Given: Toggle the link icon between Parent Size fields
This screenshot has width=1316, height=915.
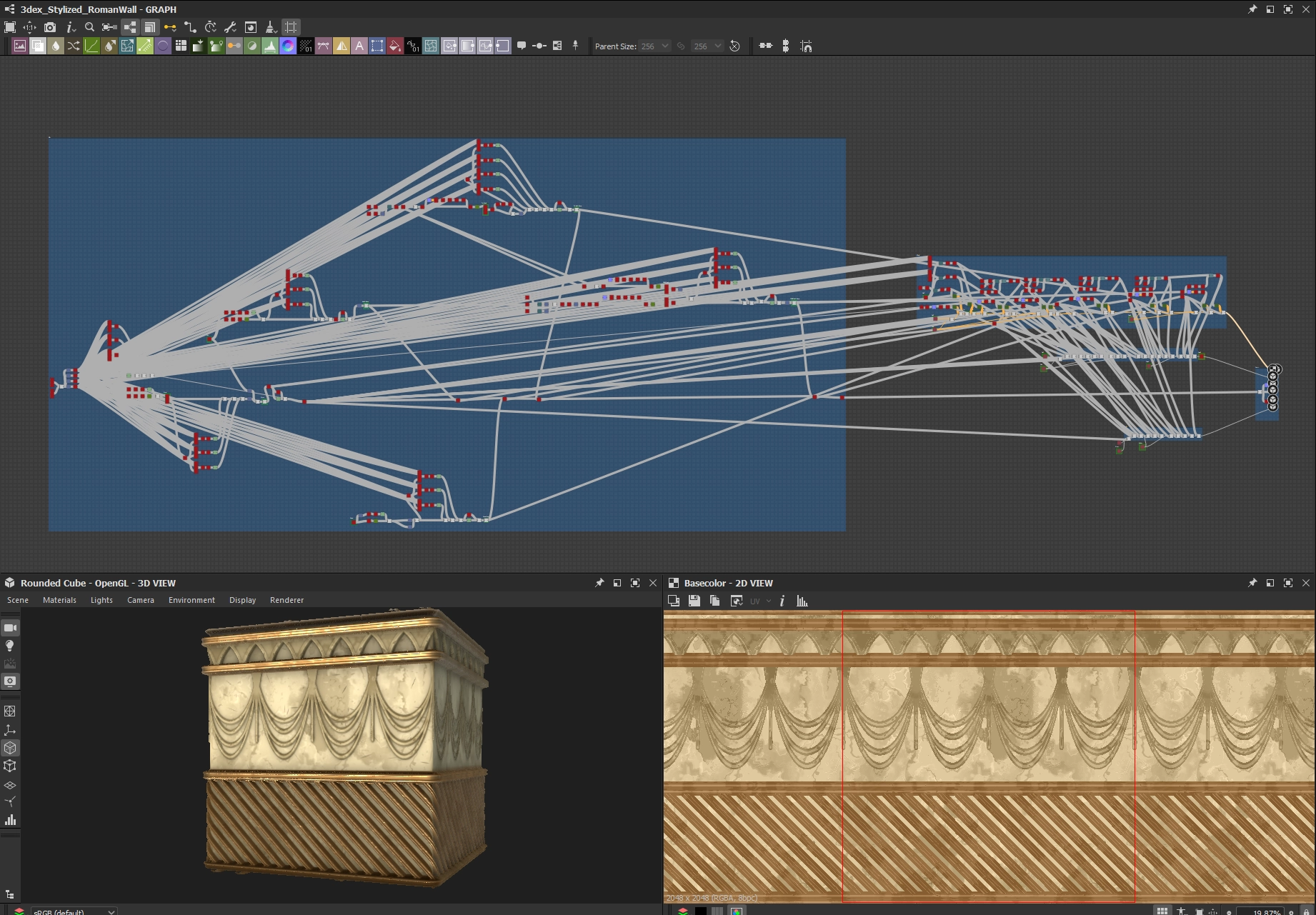Looking at the screenshot, I should 681,46.
